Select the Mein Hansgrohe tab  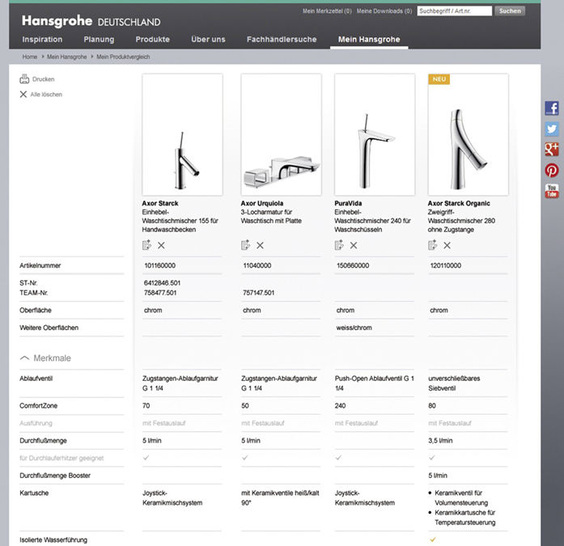click(x=369, y=40)
